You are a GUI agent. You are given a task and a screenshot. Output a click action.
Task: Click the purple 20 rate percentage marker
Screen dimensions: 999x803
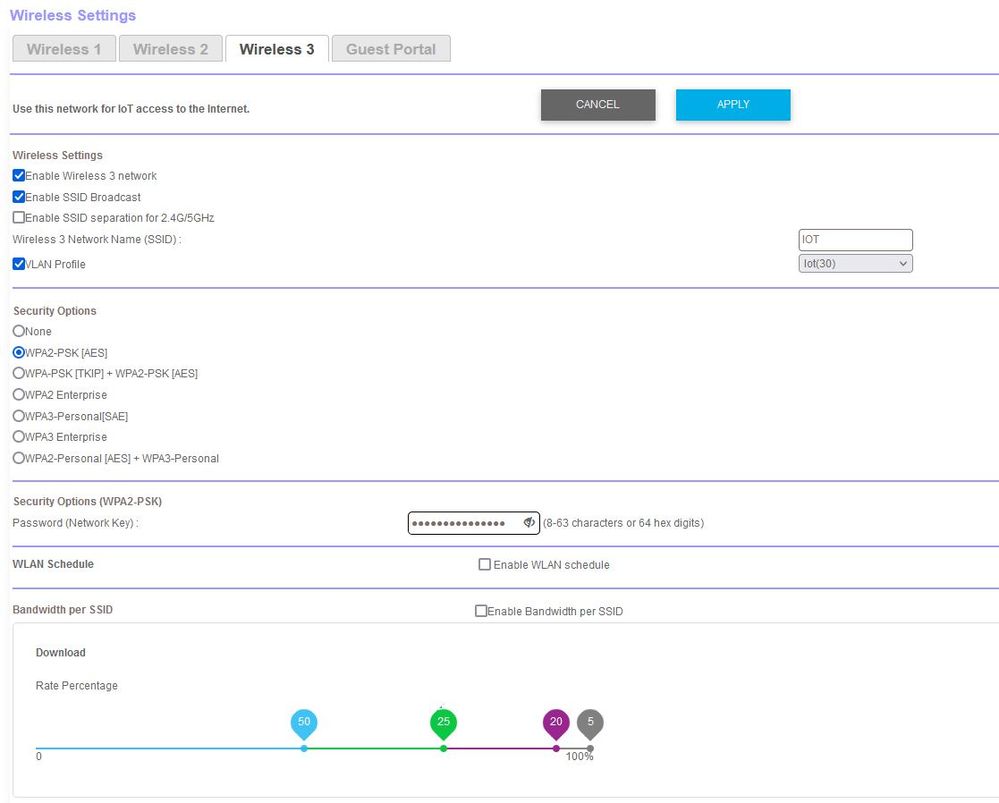pyautogui.click(x=556, y=720)
